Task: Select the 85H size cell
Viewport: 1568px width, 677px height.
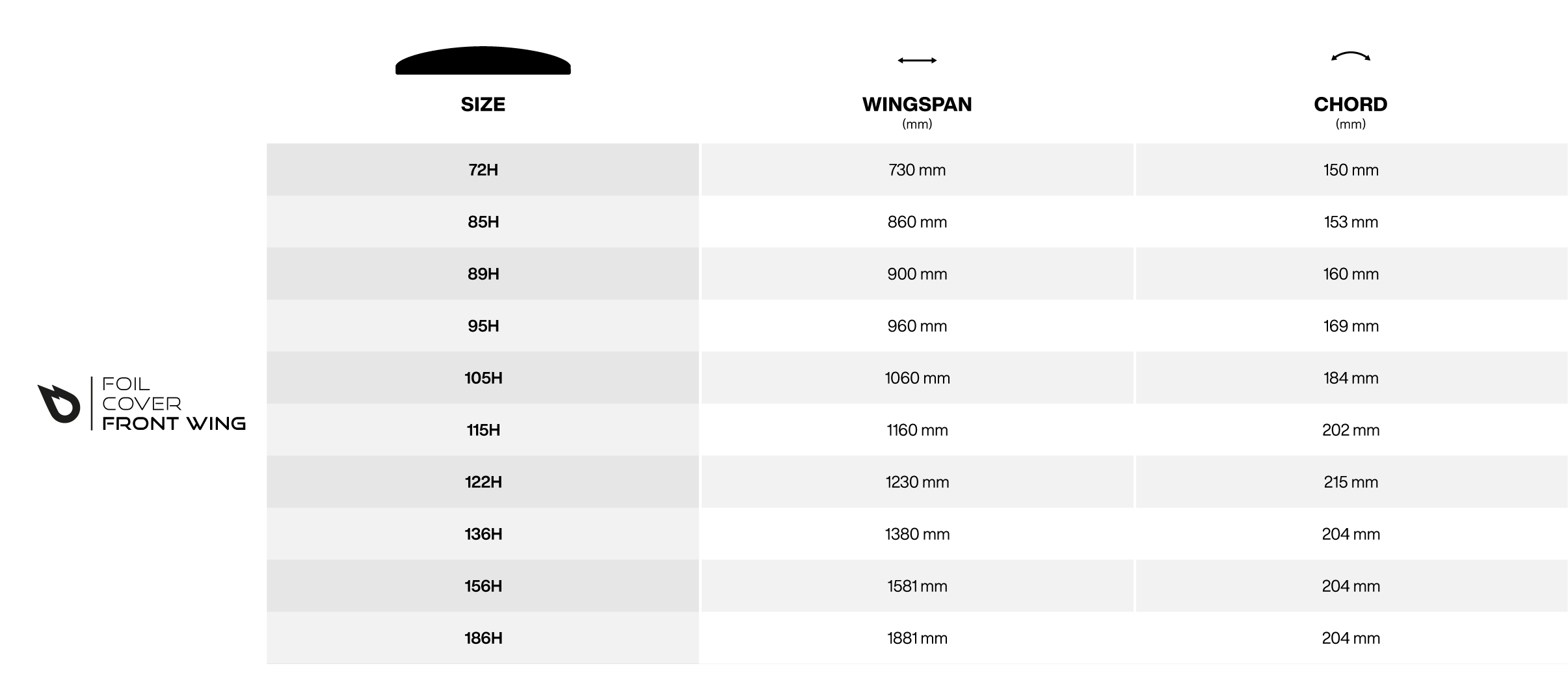Action: pyautogui.click(x=483, y=222)
